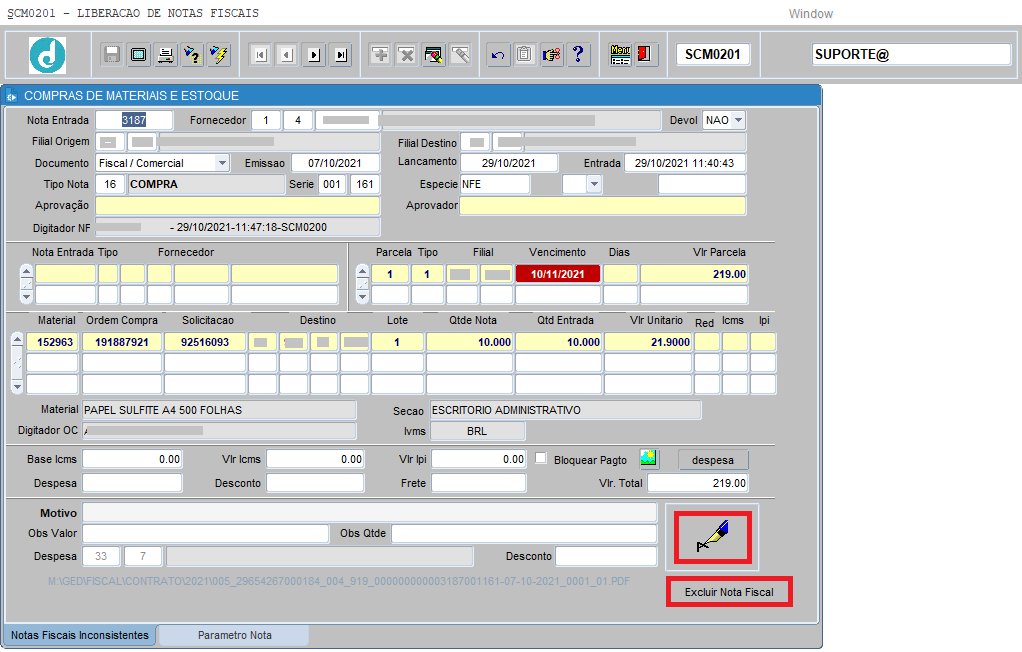The width and height of the screenshot is (1022, 652).
Task: Click the Lancamento date 29/10/2021
Action: (x=509, y=163)
